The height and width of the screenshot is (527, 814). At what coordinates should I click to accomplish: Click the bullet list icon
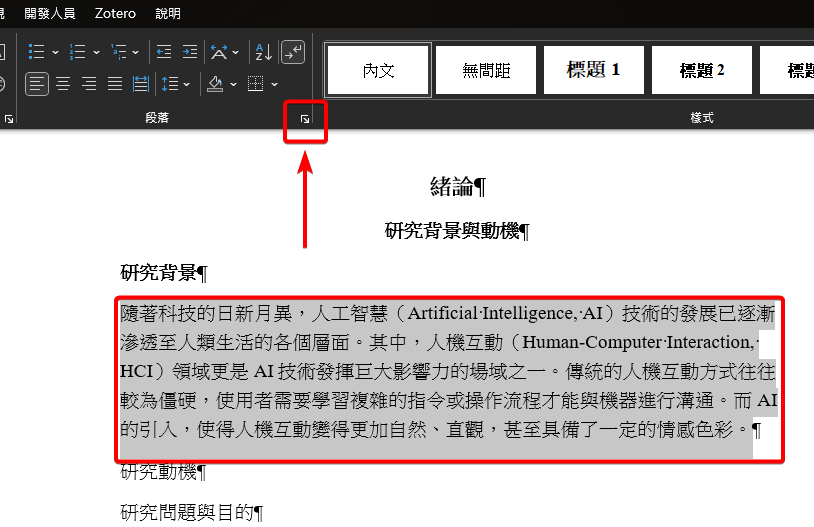pyautogui.click(x=37, y=52)
